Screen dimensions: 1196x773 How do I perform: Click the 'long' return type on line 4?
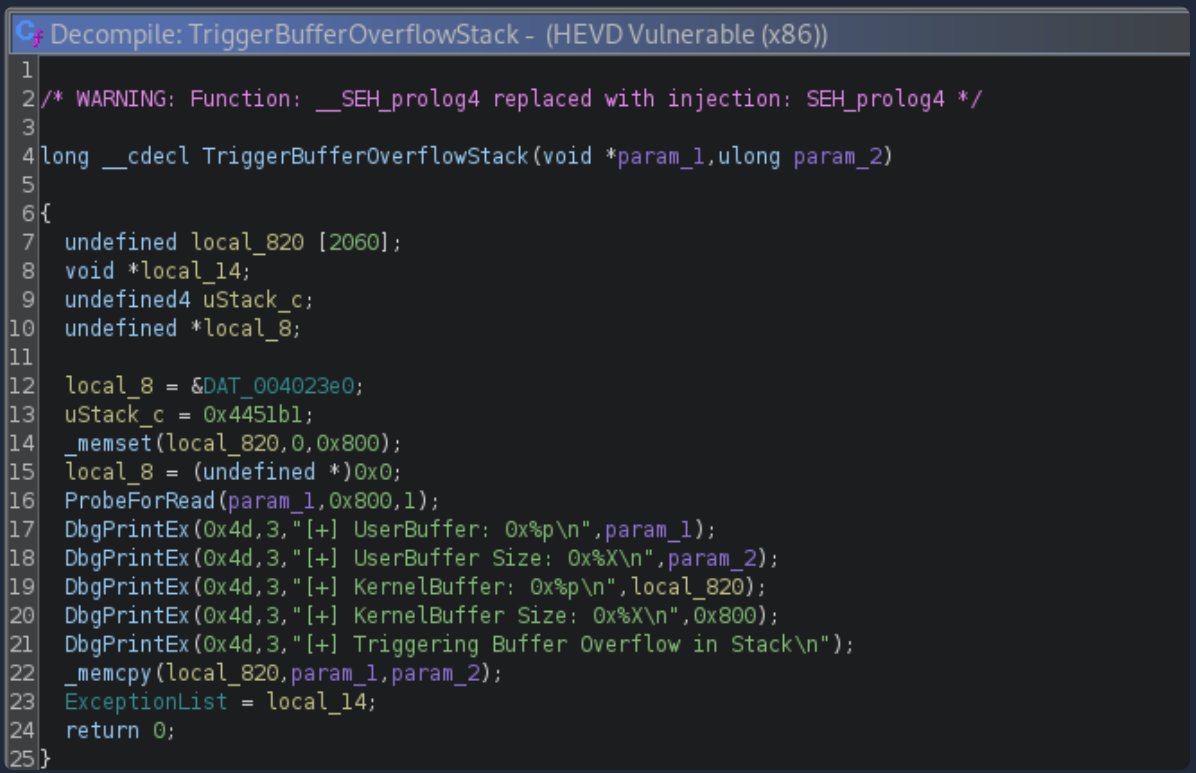coord(65,156)
